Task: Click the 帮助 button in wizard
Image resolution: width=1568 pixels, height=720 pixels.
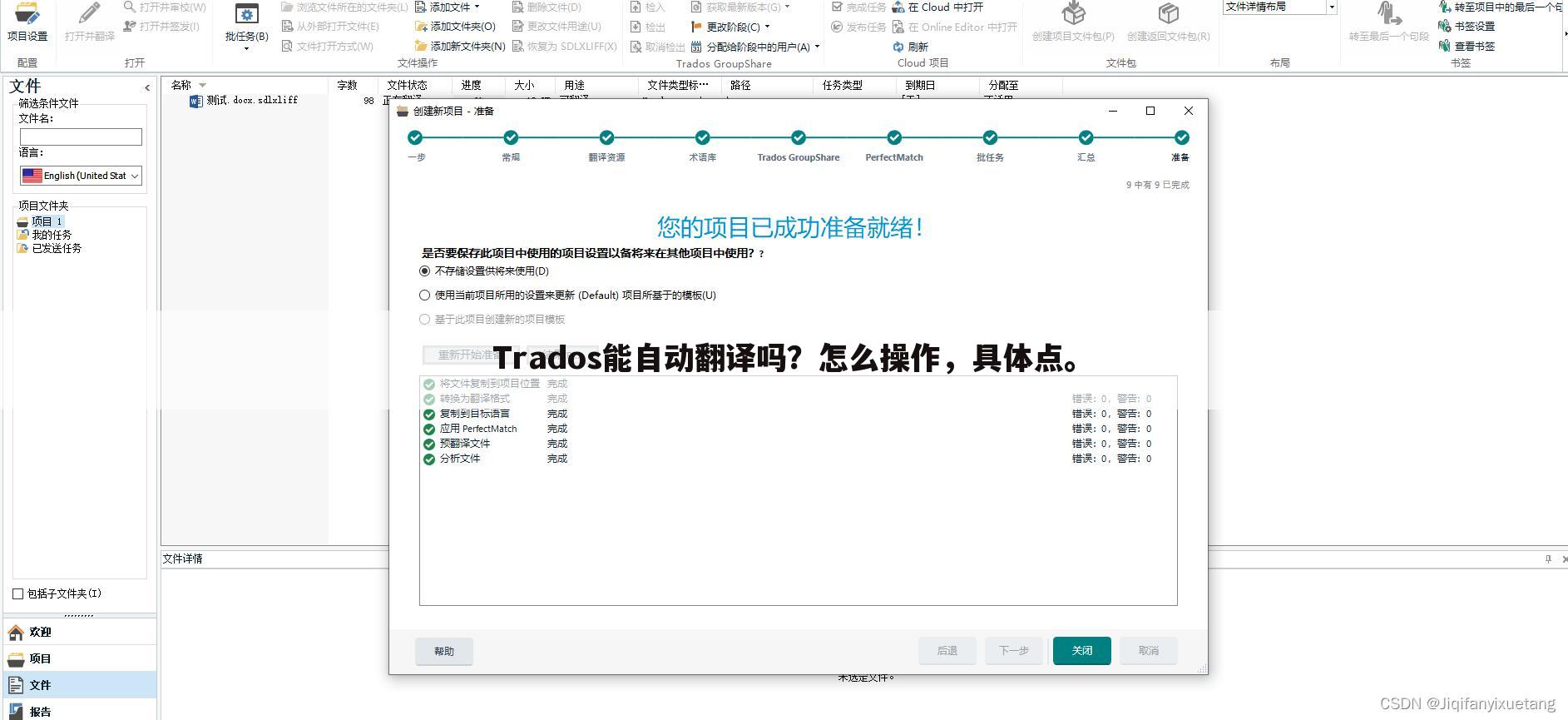Action: coord(444,651)
